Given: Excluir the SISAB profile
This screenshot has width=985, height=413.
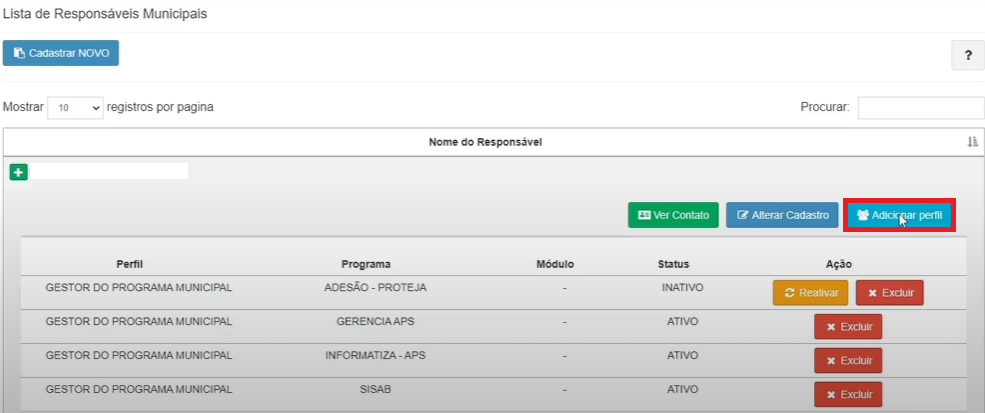Looking at the screenshot, I should [x=848, y=395].
